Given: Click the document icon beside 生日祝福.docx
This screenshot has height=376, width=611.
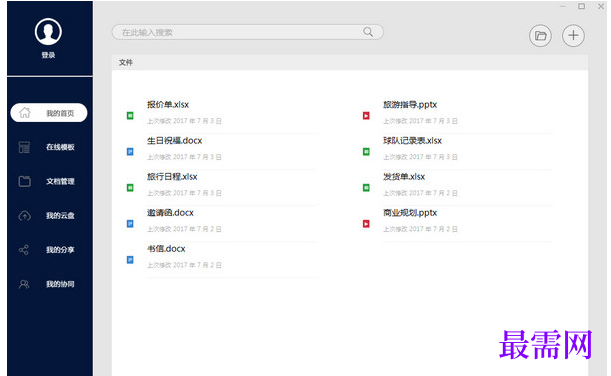Looking at the screenshot, I should tap(130, 152).
